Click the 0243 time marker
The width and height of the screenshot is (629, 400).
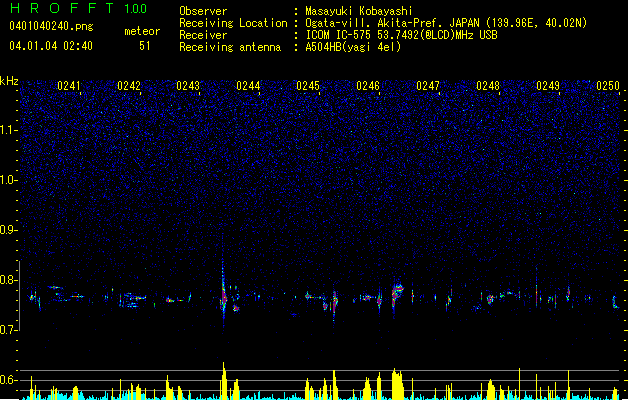188,86
